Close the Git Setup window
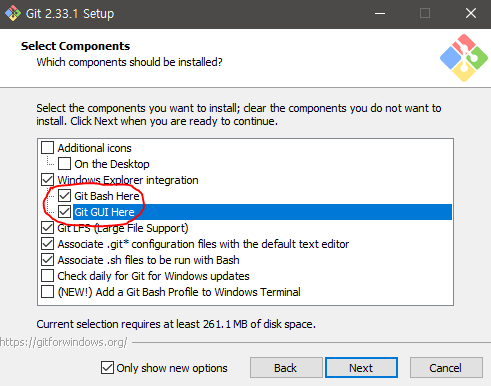This screenshot has width=491, height=386. coord(471,14)
